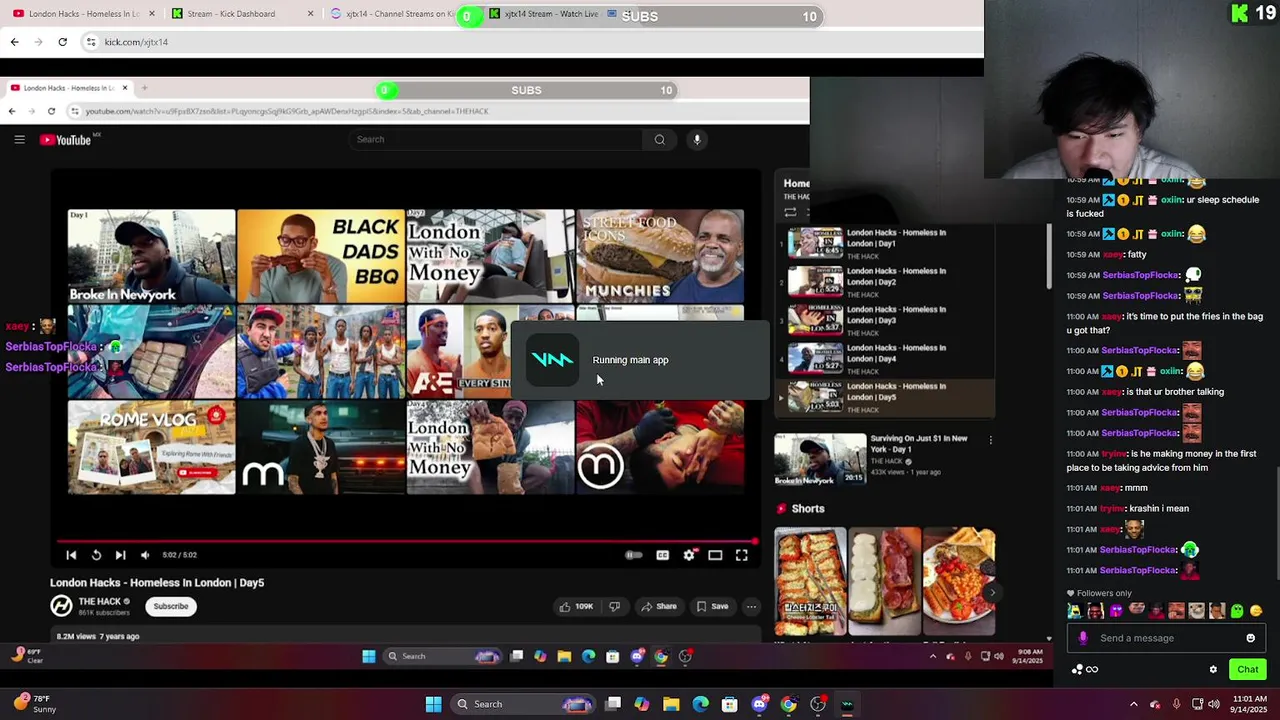The width and height of the screenshot is (1280, 720).
Task: Open the 78°F Sunny weather widget
Action: pyautogui.click(x=36, y=704)
